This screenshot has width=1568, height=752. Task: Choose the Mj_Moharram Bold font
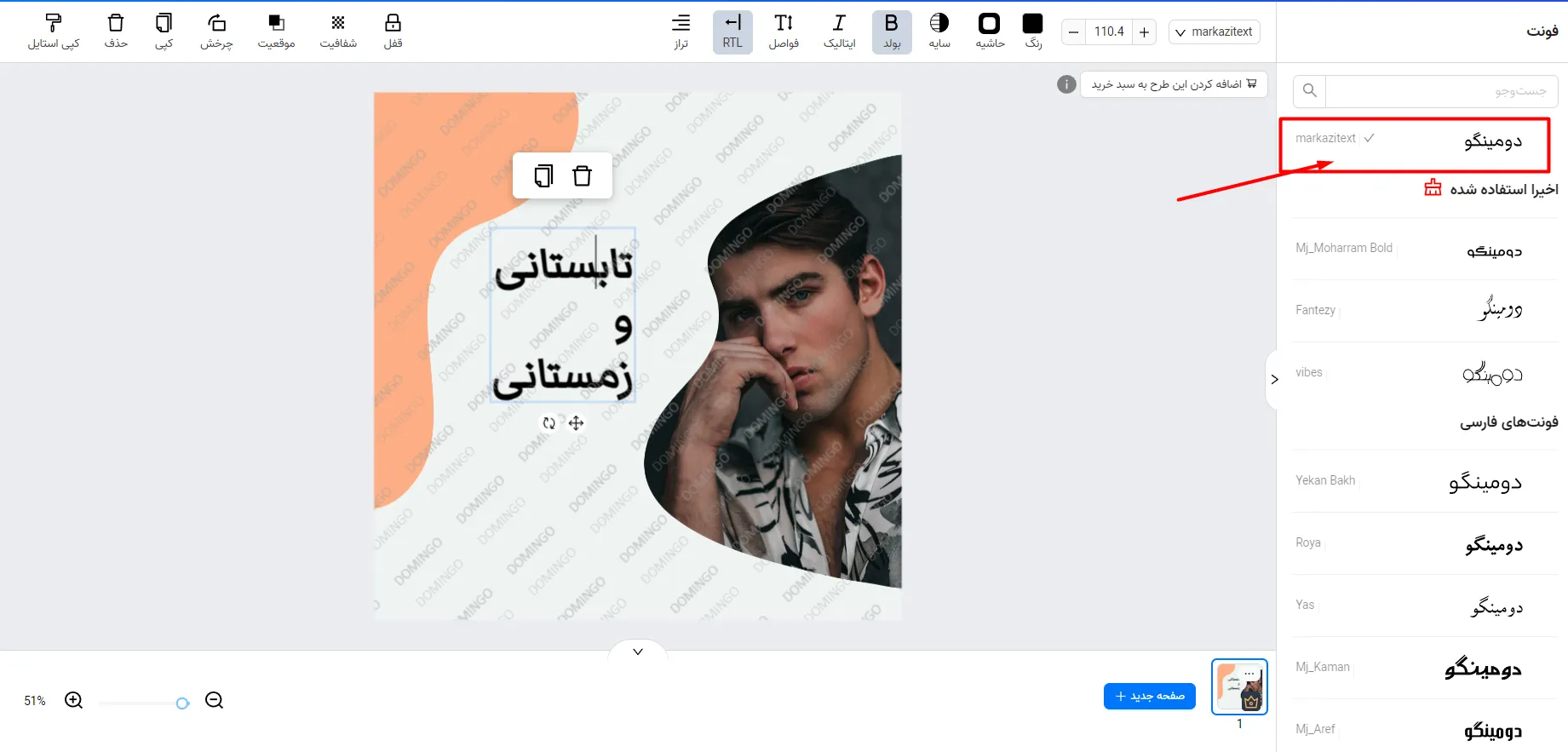[x=1425, y=249]
